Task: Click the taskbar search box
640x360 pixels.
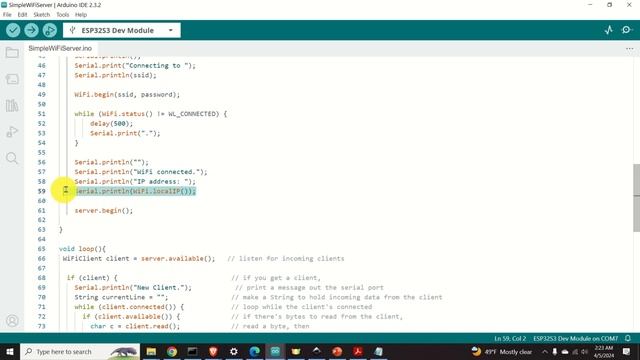Action: [x=80, y=351]
